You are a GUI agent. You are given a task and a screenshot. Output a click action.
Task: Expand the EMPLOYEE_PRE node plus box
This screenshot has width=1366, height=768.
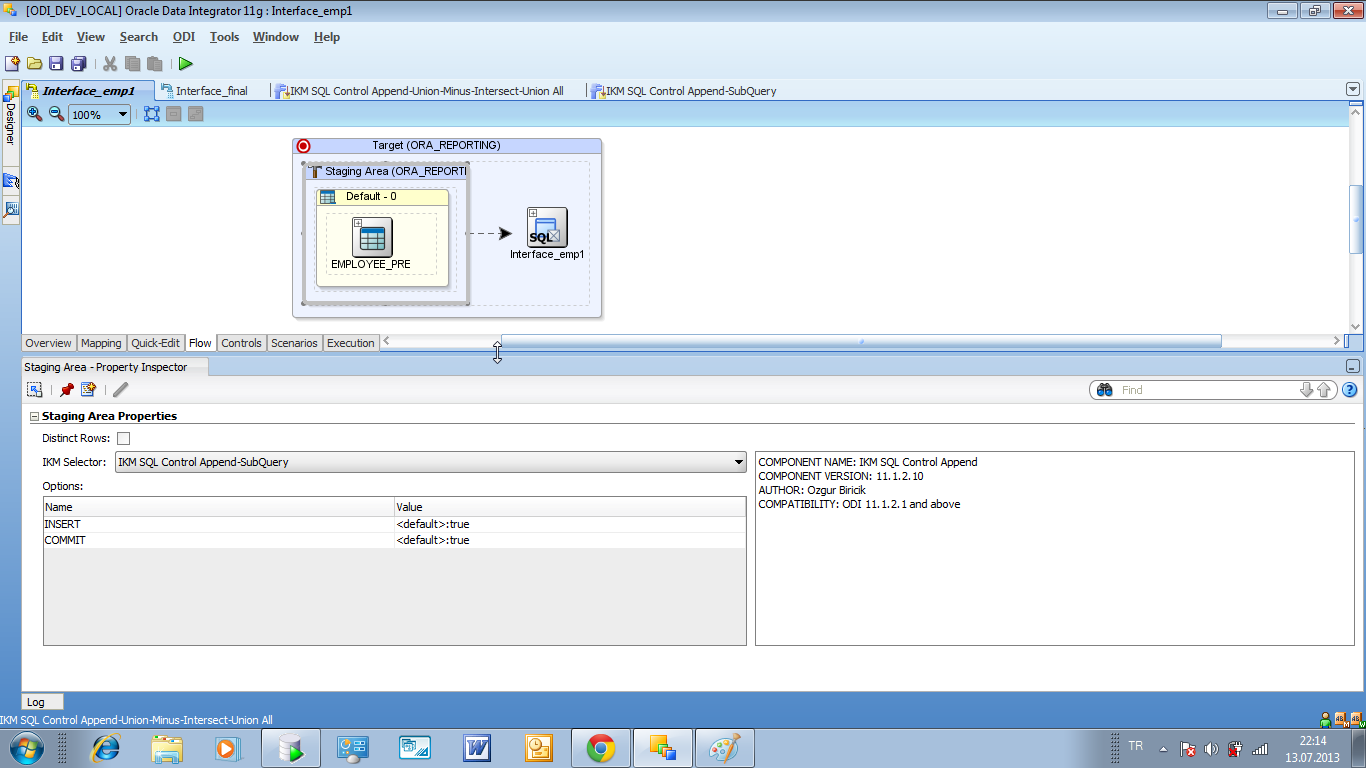[358, 222]
